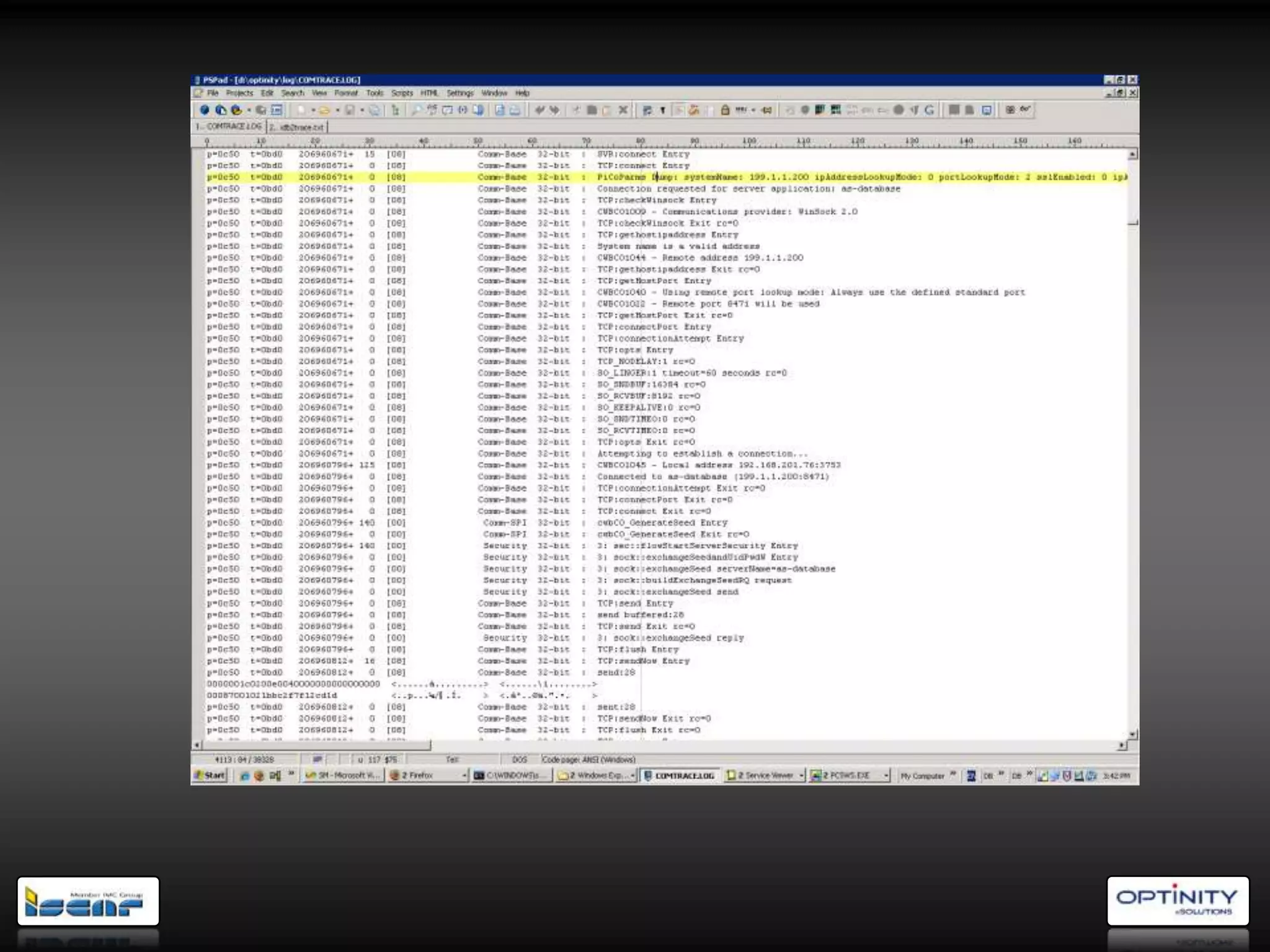The width and height of the screenshot is (1270, 952).
Task: Click the globe icon at toolbar start
Action: click(x=204, y=110)
